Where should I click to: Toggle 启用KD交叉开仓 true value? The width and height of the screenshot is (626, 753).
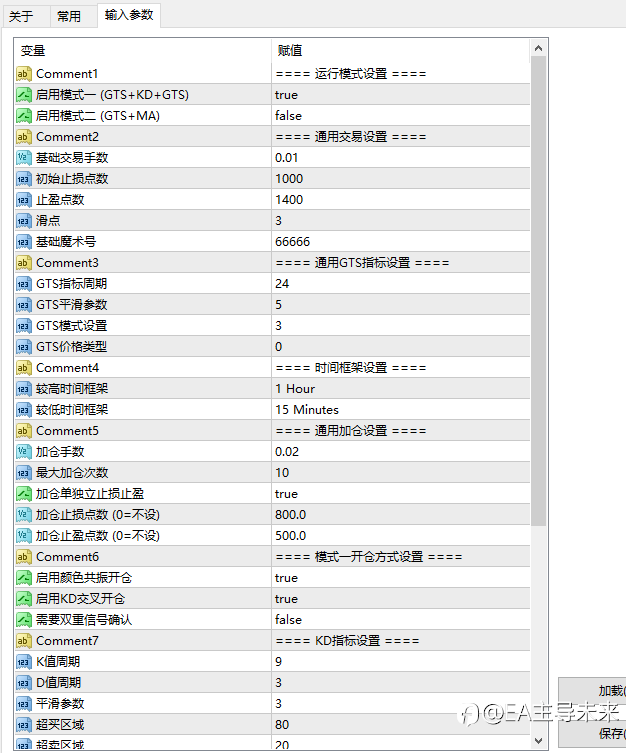click(401, 599)
